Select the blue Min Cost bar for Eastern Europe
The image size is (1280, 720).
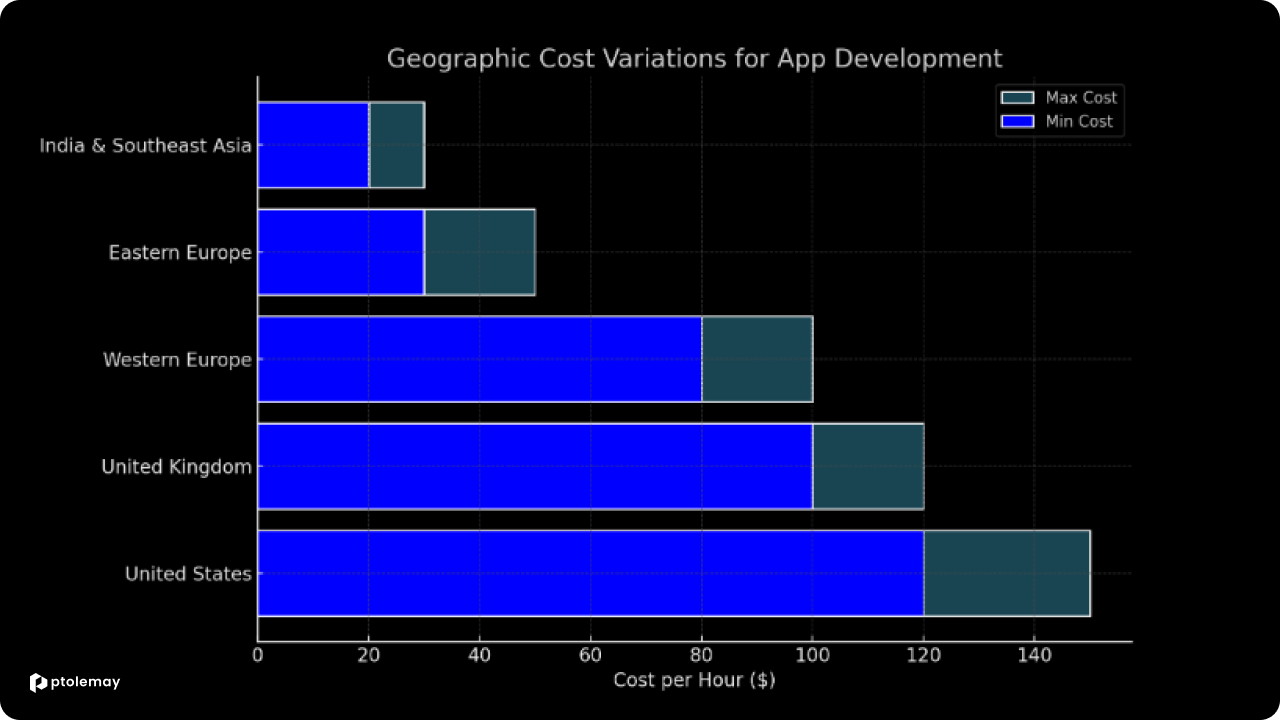[341, 252]
